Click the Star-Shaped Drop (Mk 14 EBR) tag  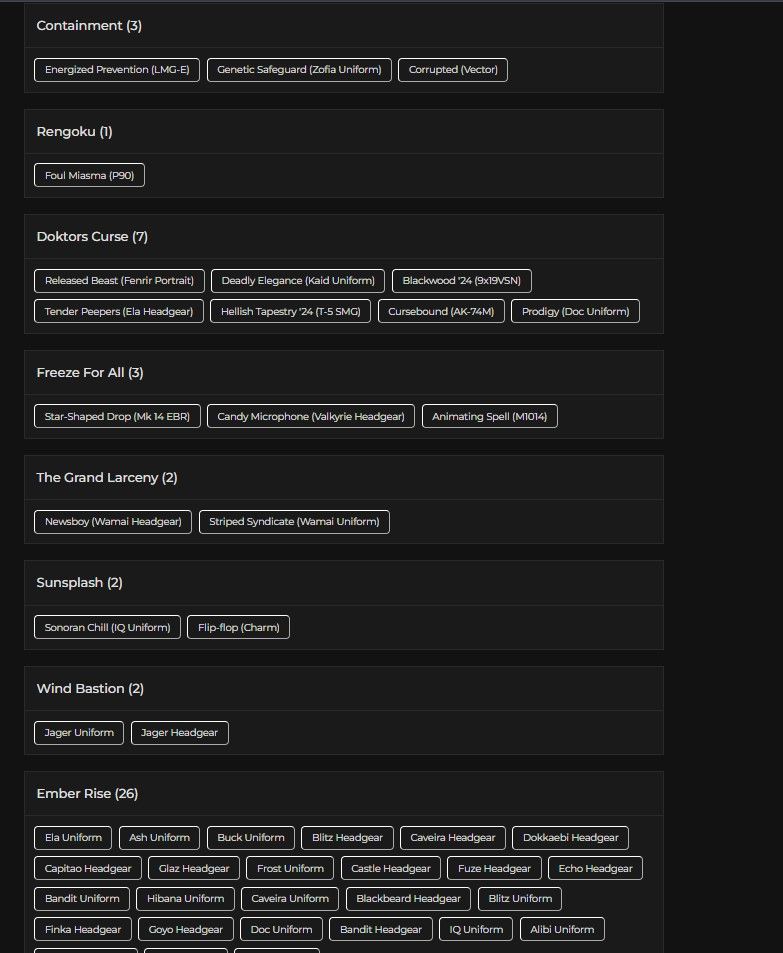click(x=117, y=416)
